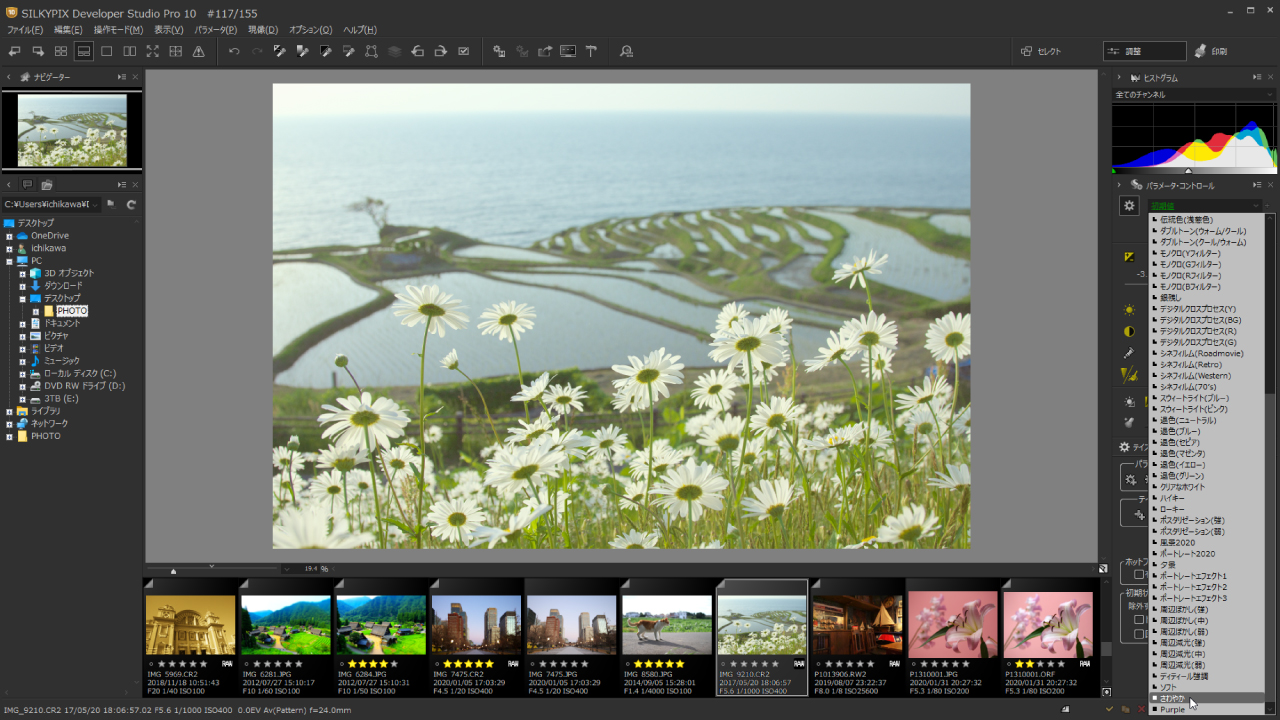Select クリアなホワイト taste preset
This screenshot has width=1280, height=720.
tap(1207, 486)
